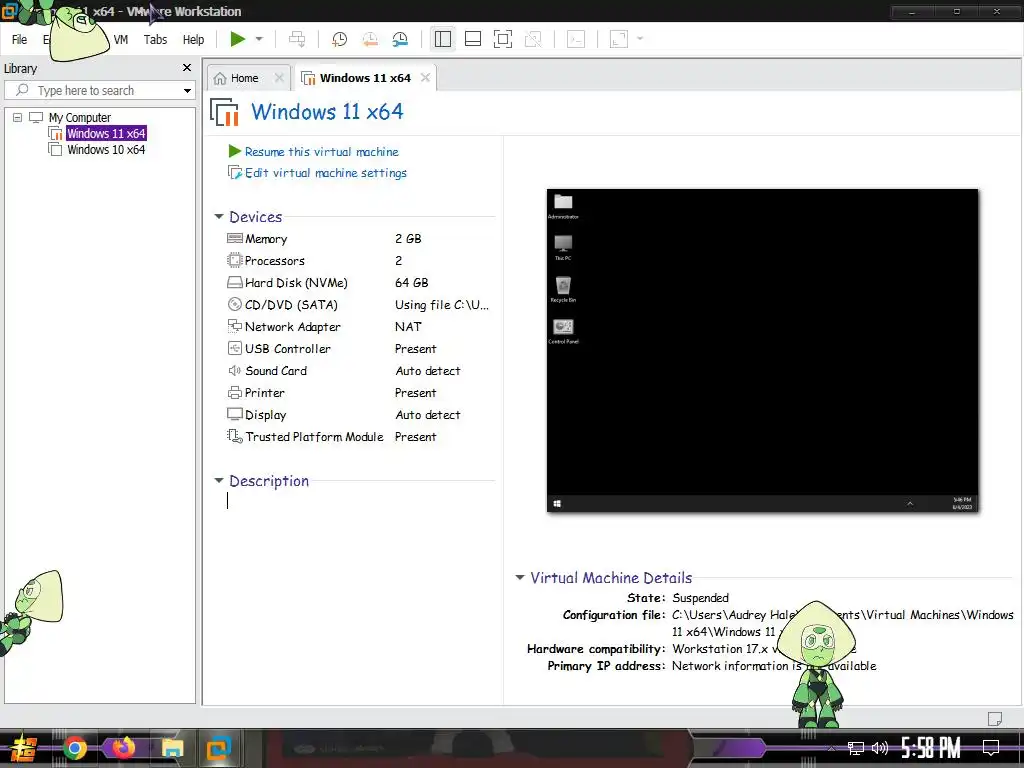
Task: Click the network tray icon
Action: (x=855, y=748)
